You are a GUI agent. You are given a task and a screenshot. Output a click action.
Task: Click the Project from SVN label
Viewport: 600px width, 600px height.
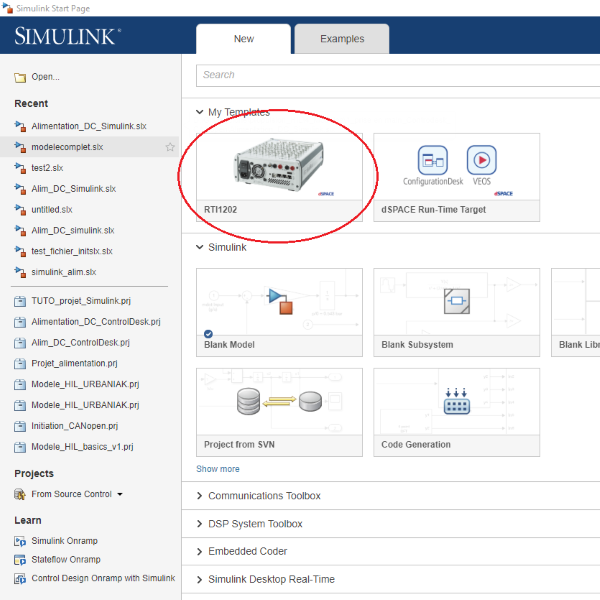coord(239,445)
